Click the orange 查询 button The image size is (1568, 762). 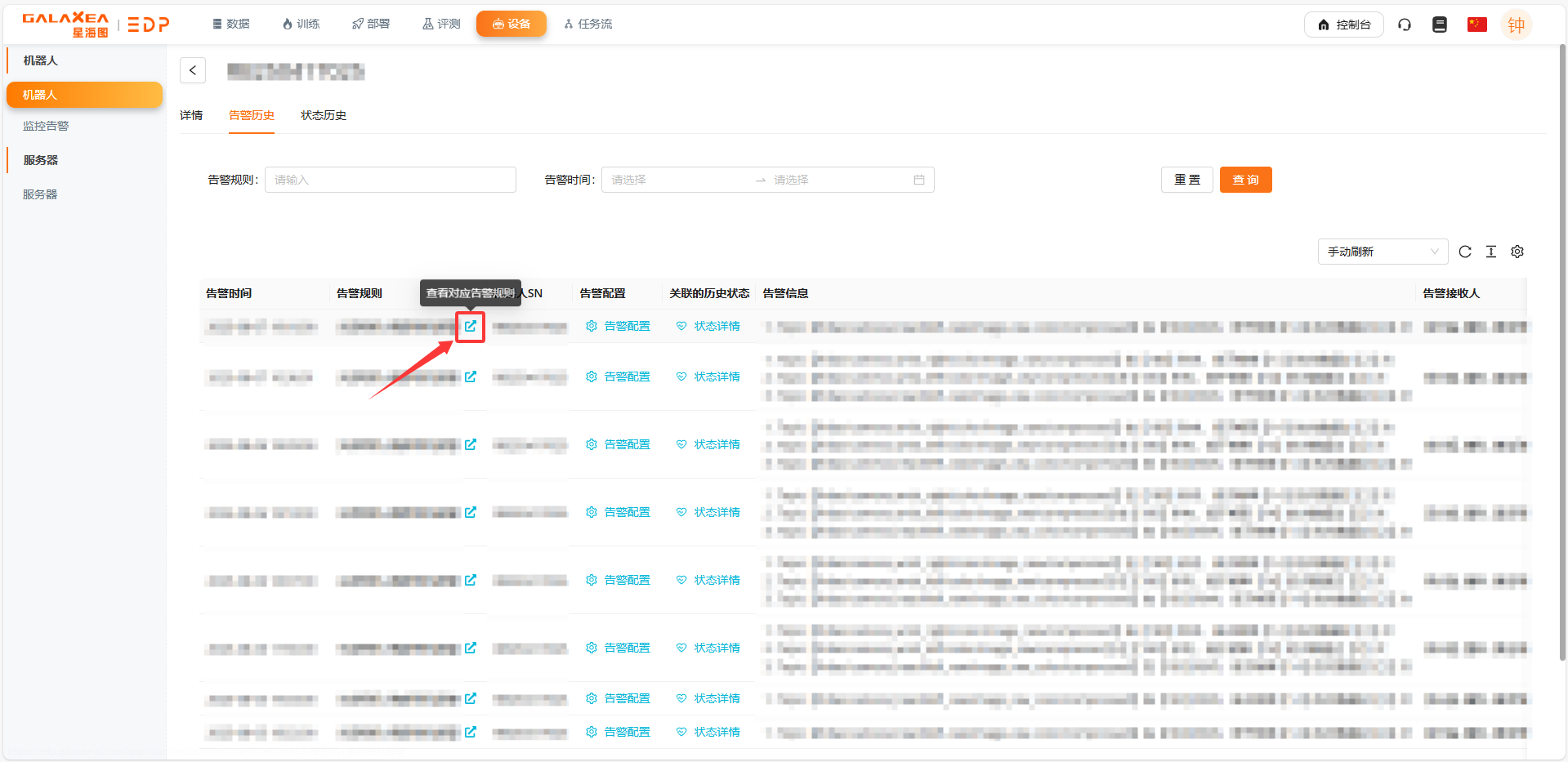[1245, 180]
